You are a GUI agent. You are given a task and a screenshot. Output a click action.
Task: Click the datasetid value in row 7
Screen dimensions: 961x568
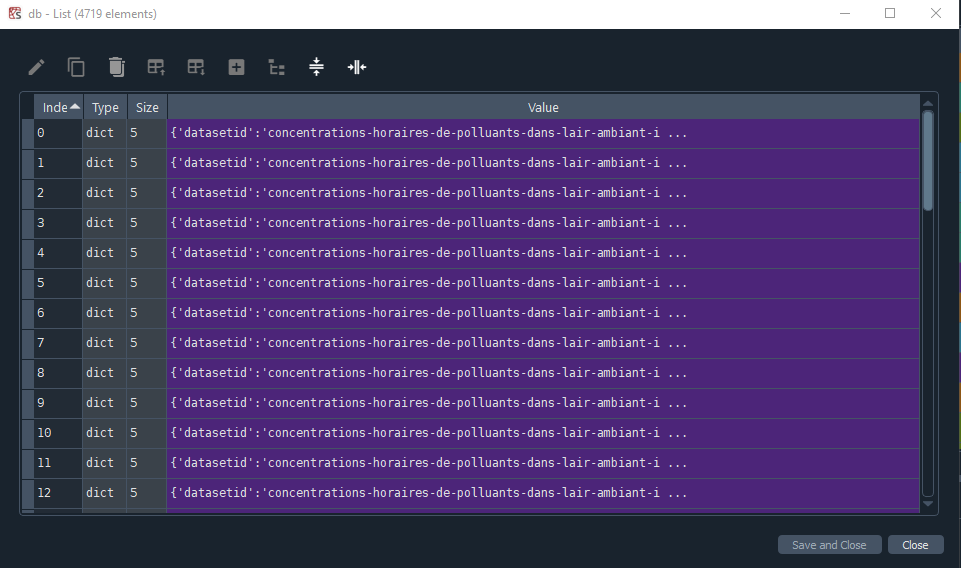pyautogui.click(x=543, y=343)
